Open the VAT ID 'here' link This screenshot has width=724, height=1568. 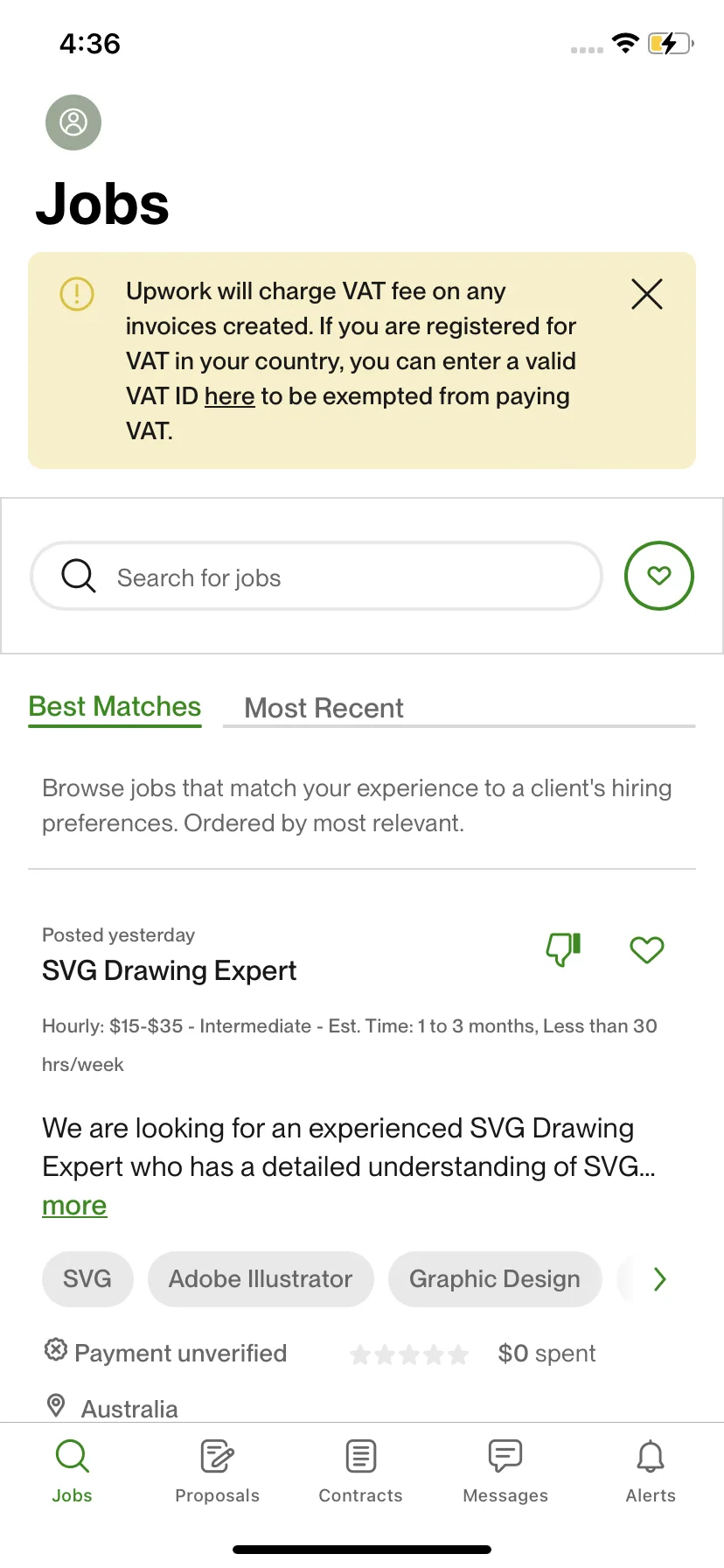coord(229,396)
